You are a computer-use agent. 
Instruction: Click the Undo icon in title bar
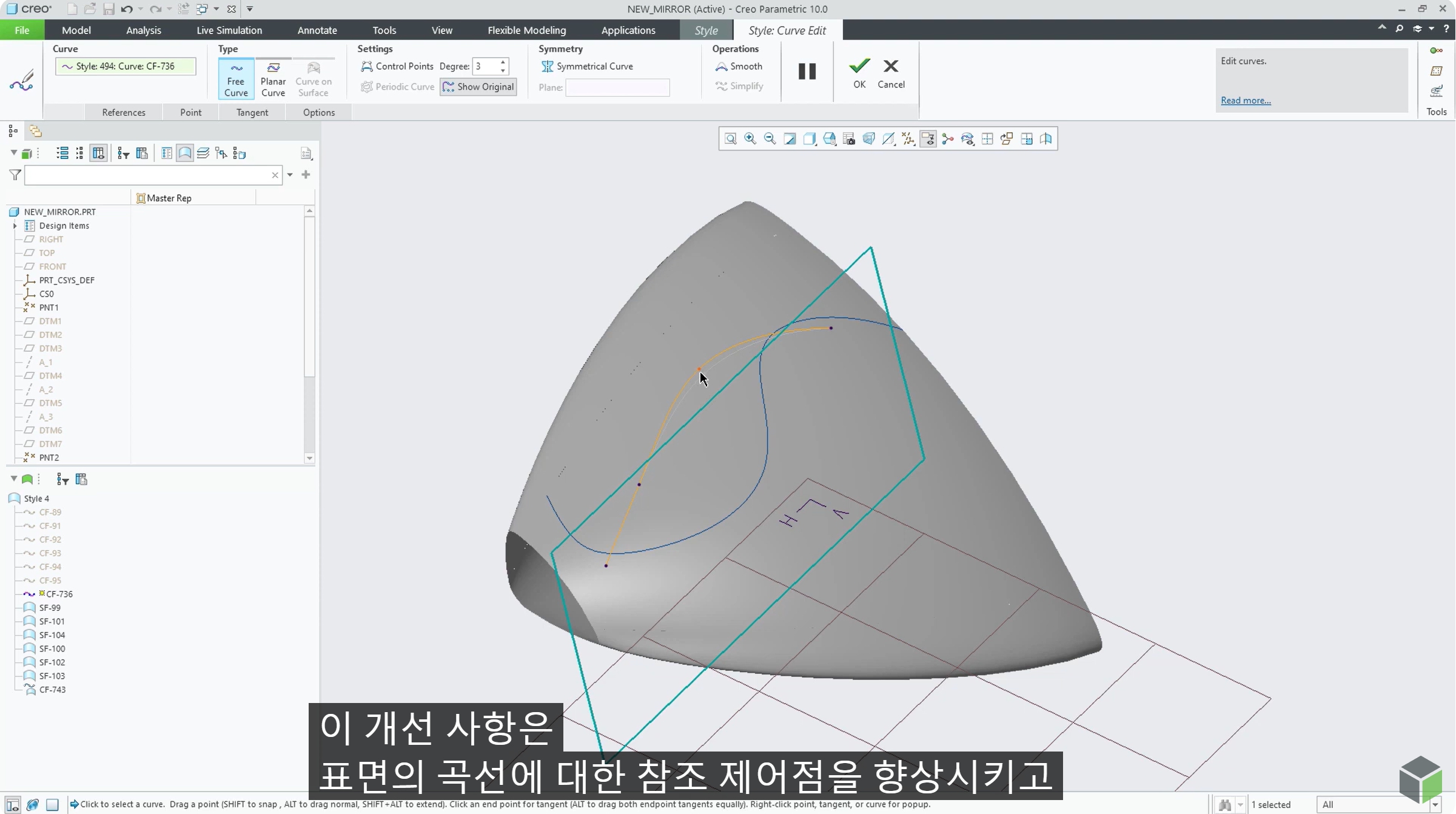click(126, 9)
